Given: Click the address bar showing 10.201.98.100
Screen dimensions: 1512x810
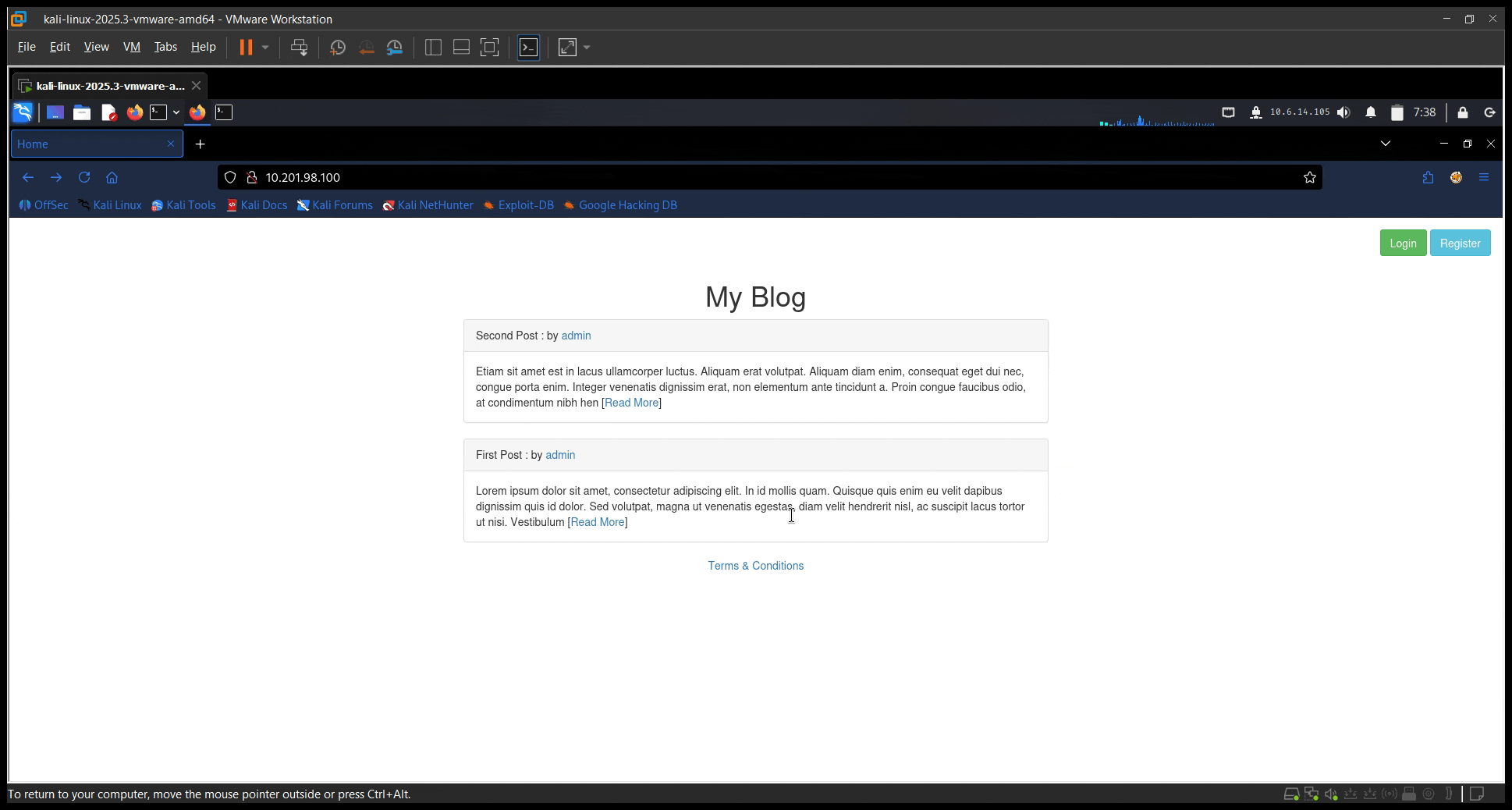Looking at the screenshot, I should click(x=702, y=177).
